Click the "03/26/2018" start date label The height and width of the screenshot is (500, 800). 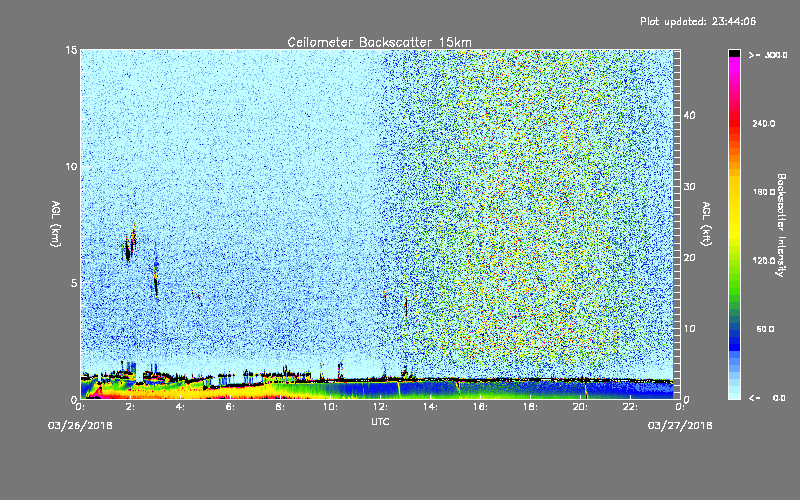click(80, 426)
